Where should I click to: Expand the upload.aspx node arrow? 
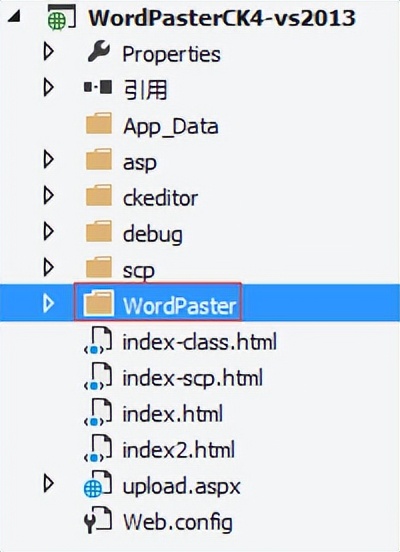tap(49, 483)
